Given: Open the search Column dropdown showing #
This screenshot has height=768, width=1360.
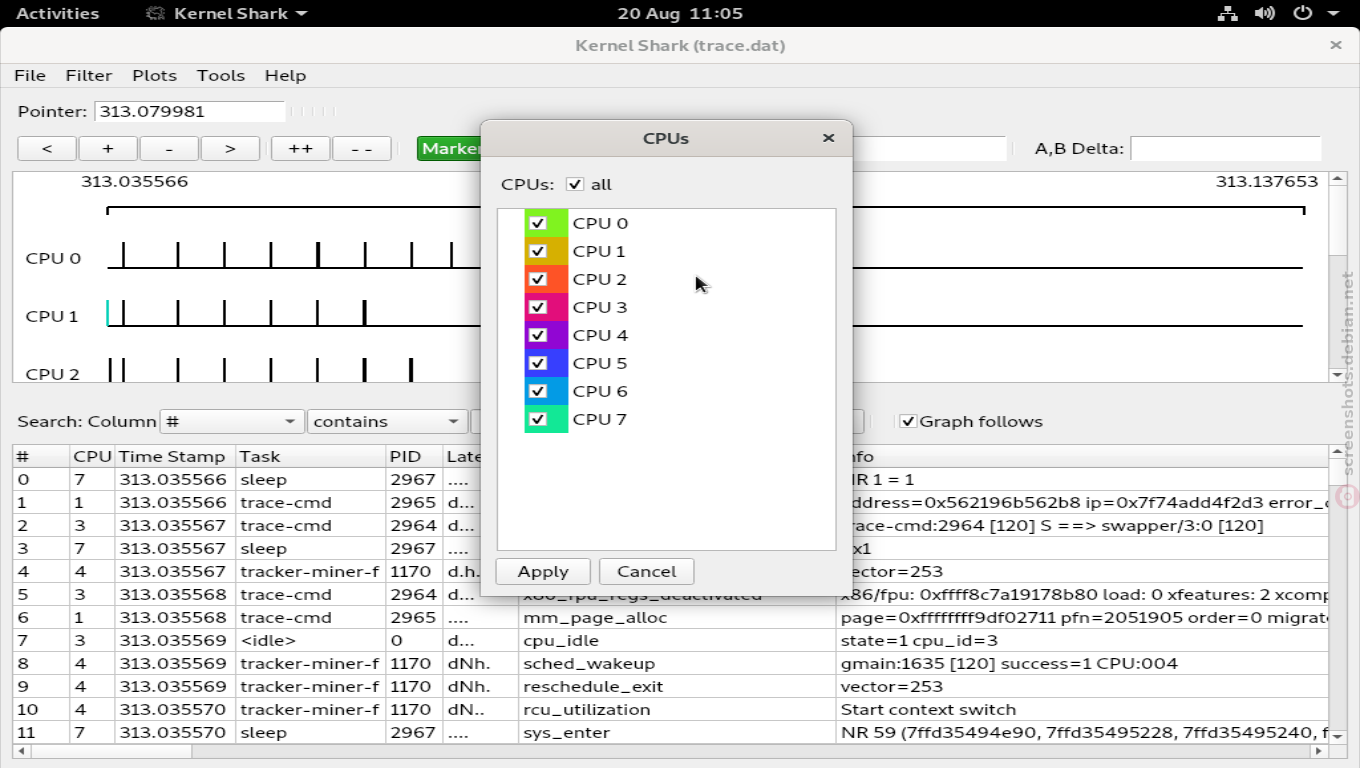Looking at the screenshot, I should [x=232, y=421].
